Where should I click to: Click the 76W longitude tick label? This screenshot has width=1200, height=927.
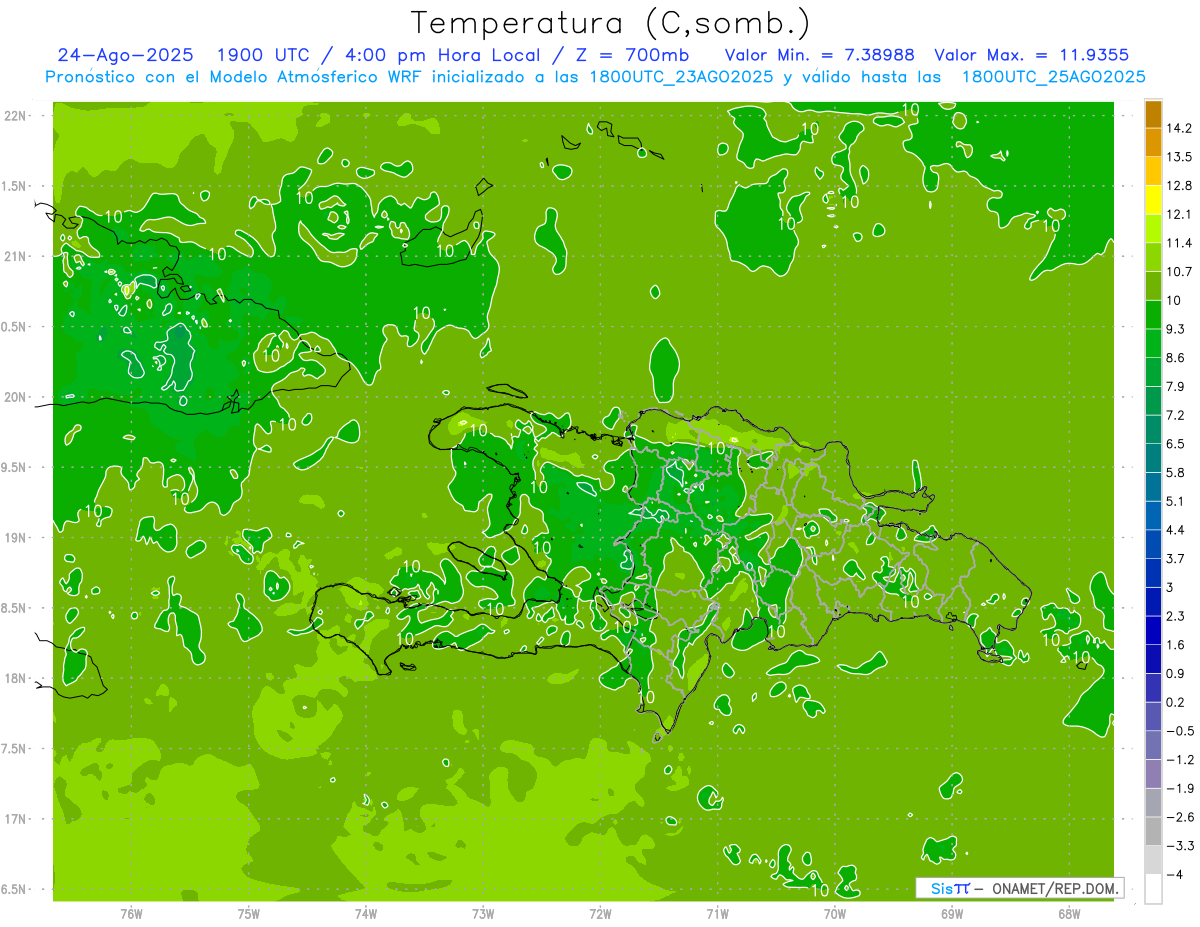point(131,914)
